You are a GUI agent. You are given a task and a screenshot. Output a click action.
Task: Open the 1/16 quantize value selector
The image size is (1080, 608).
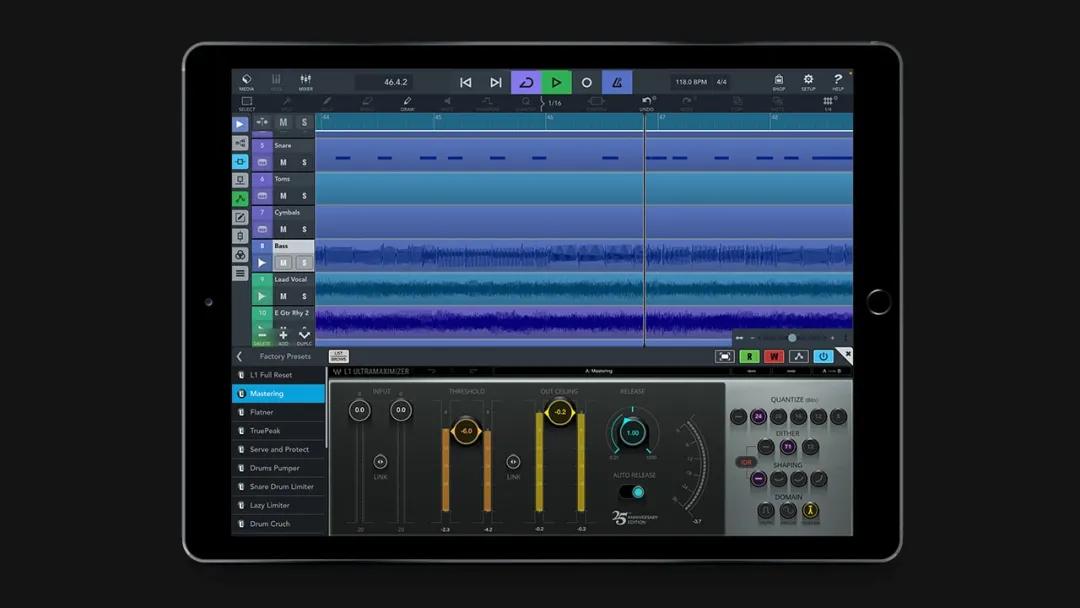tap(554, 103)
